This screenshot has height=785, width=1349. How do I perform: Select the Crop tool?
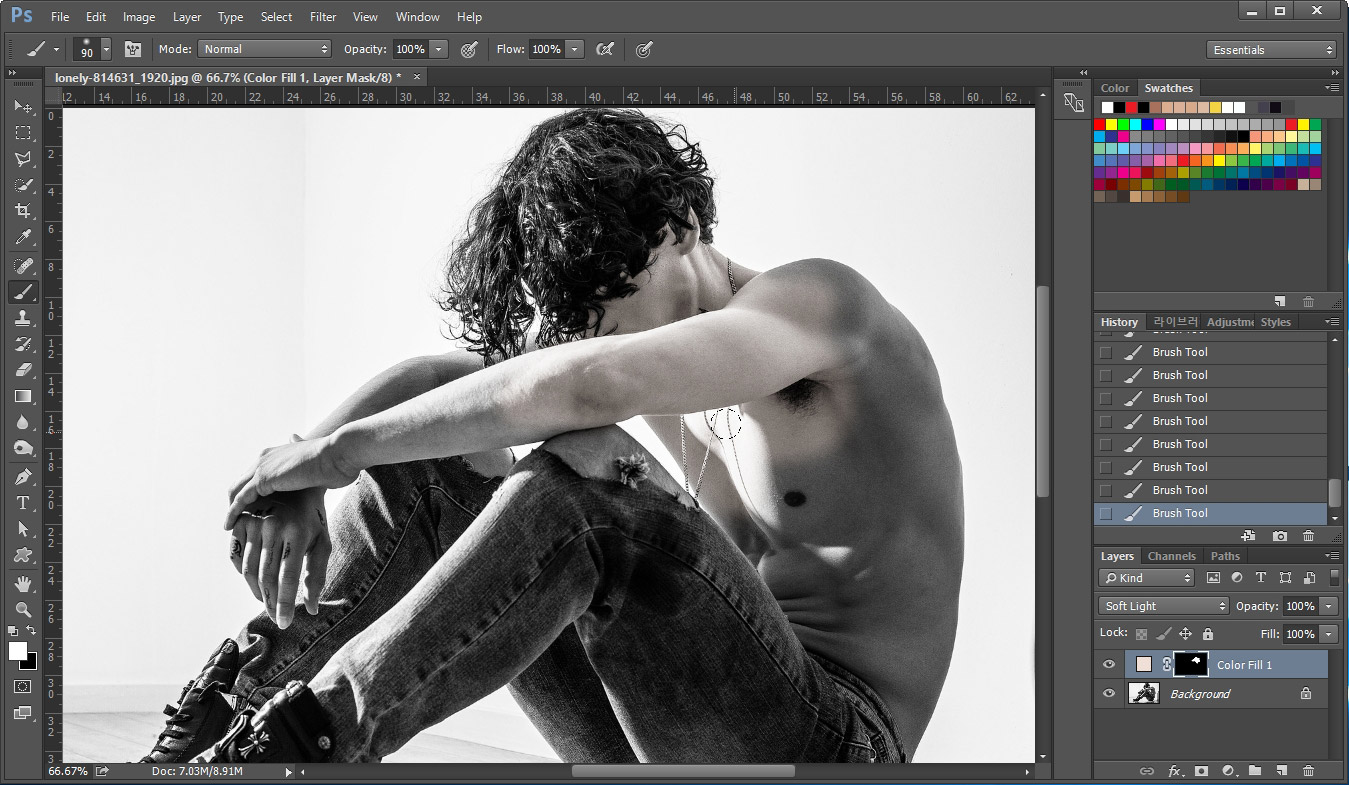(x=23, y=211)
